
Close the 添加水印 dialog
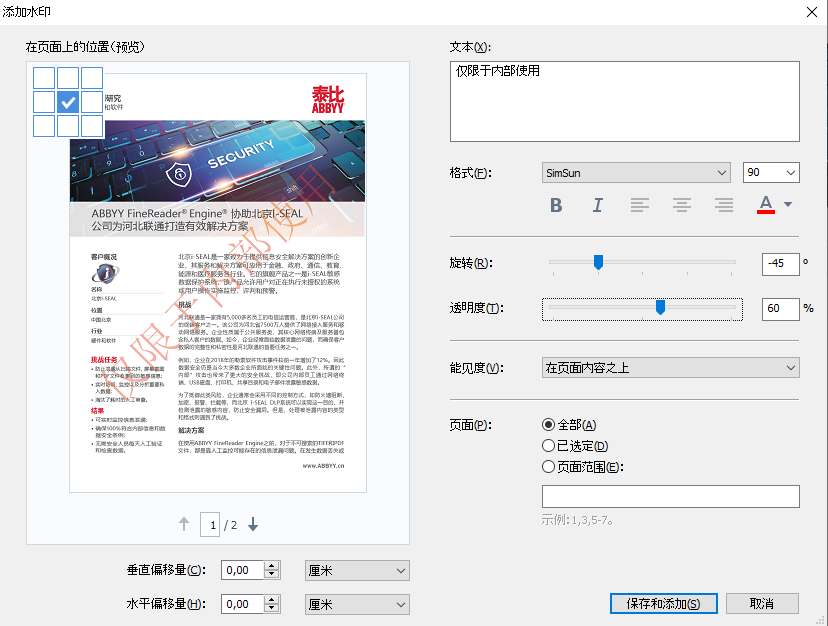point(812,12)
